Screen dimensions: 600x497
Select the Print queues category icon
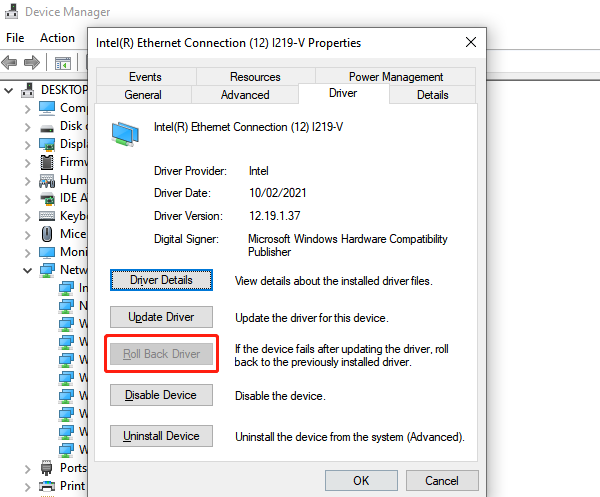pos(47,486)
